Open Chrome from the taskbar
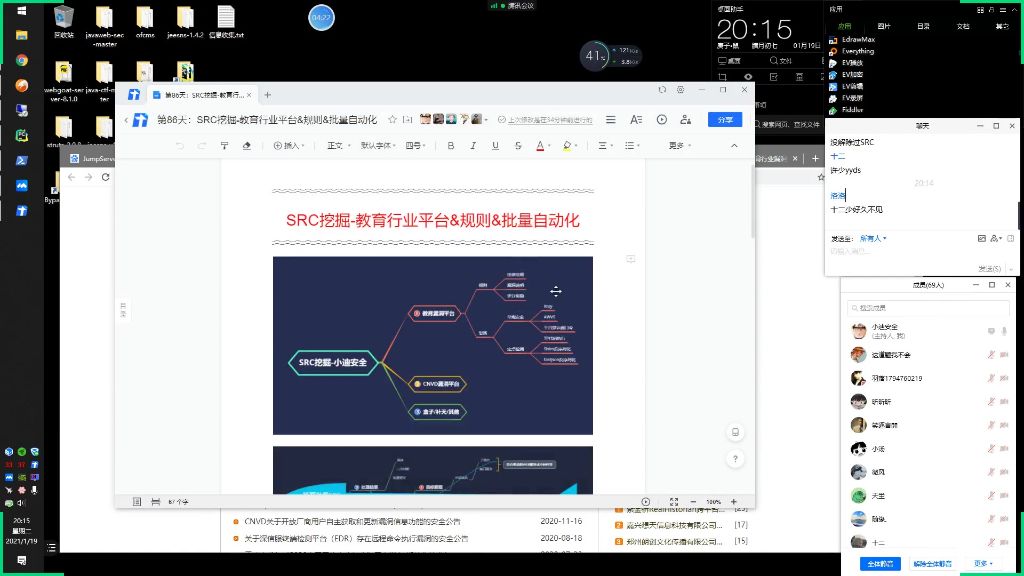Viewport: 1024px width, 576px height. tap(22, 60)
